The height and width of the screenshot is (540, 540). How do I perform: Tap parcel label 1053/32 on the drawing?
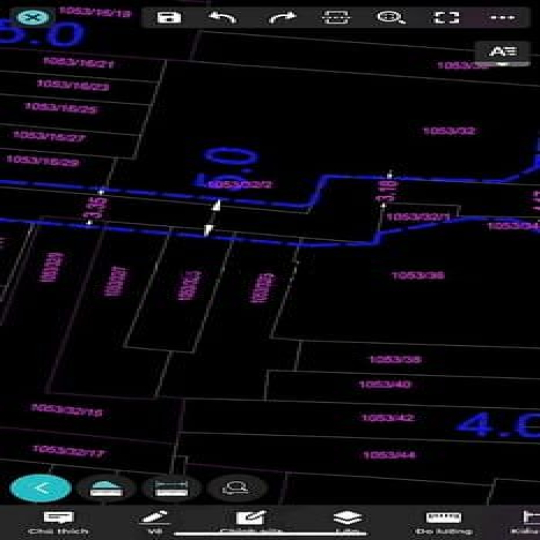pos(449,131)
